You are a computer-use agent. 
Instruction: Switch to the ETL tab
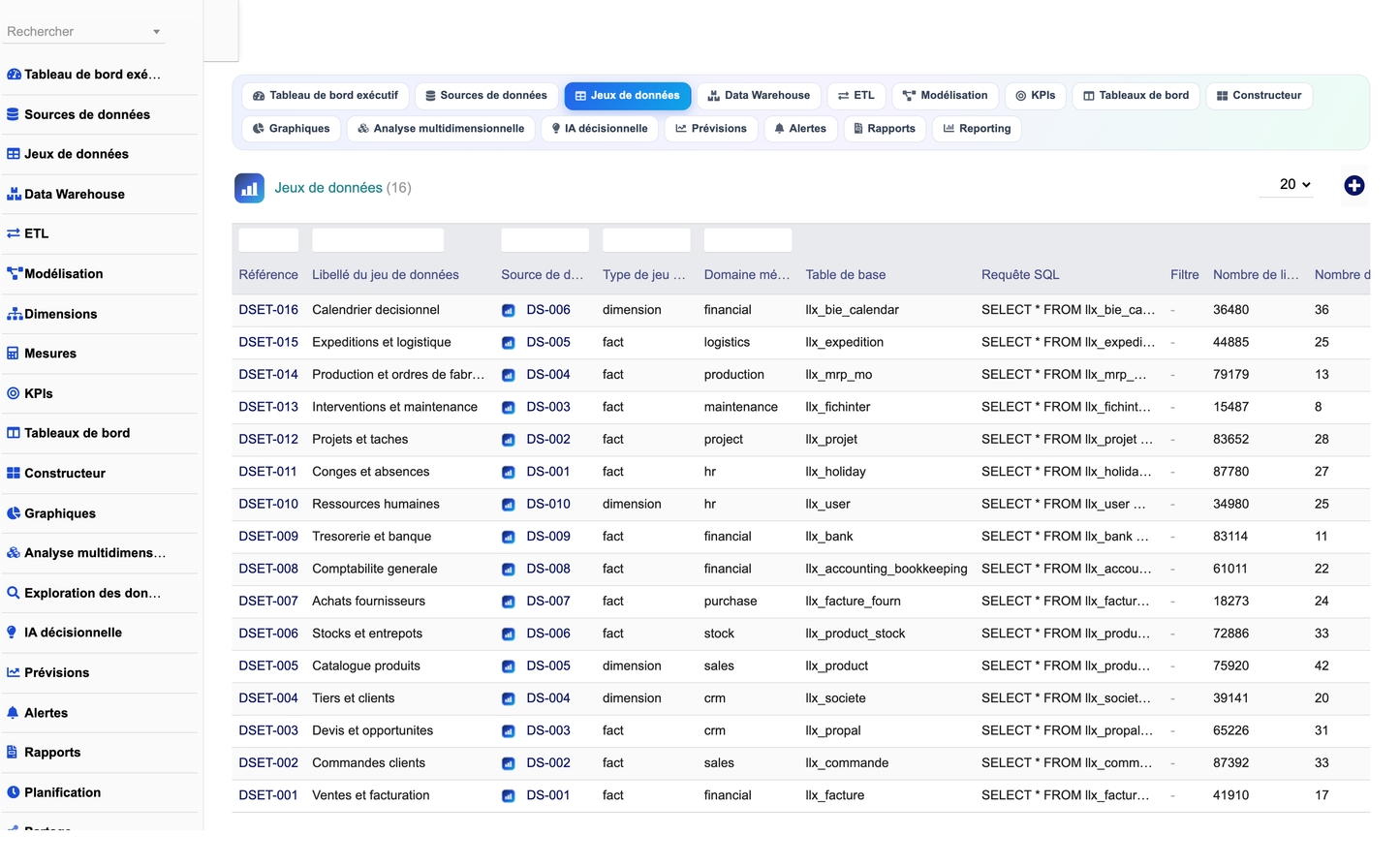(856, 96)
